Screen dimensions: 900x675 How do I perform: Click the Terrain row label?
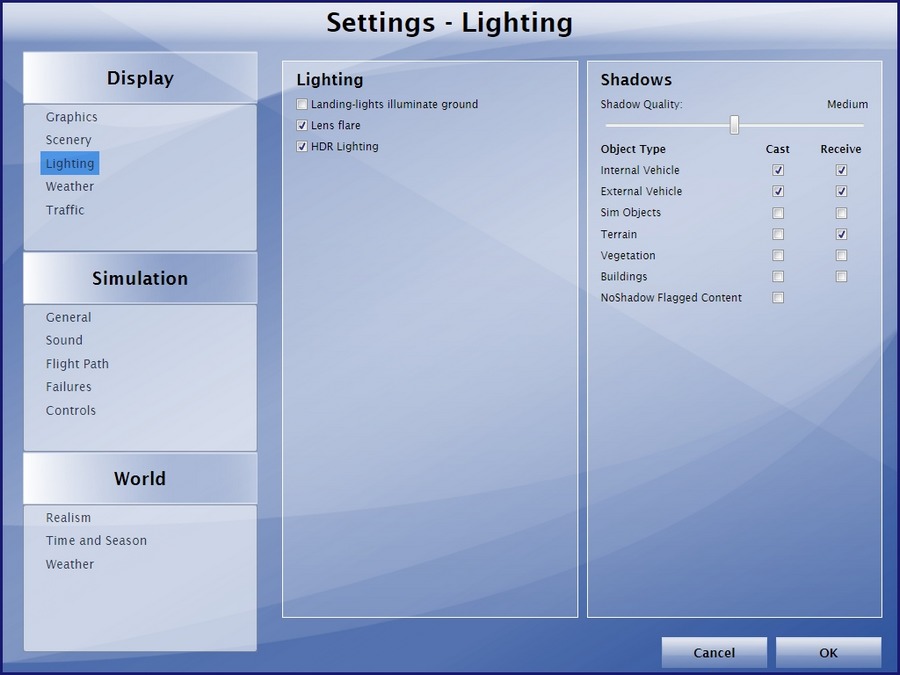tap(619, 234)
